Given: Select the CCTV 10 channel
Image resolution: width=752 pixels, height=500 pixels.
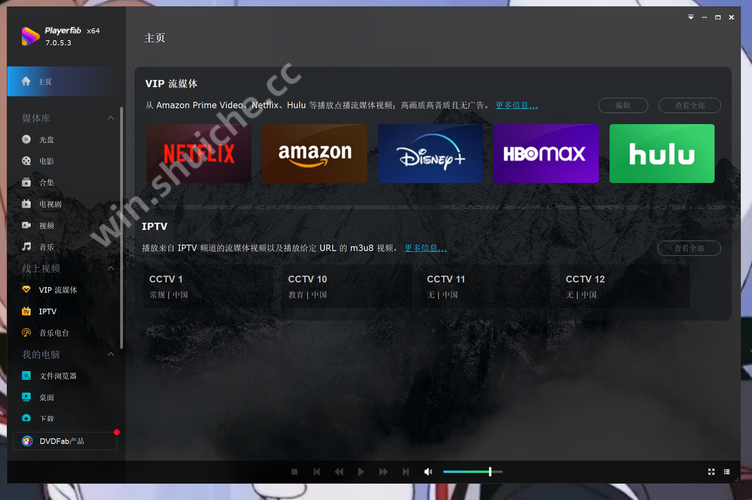Looking at the screenshot, I should [x=348, y=286].
